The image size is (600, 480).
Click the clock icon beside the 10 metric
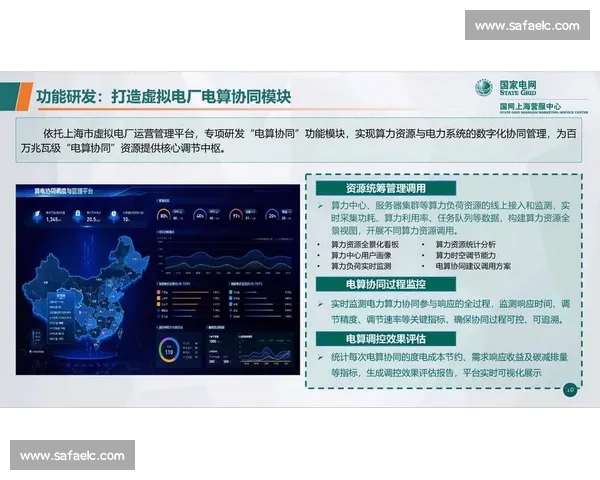click(114, 217)
